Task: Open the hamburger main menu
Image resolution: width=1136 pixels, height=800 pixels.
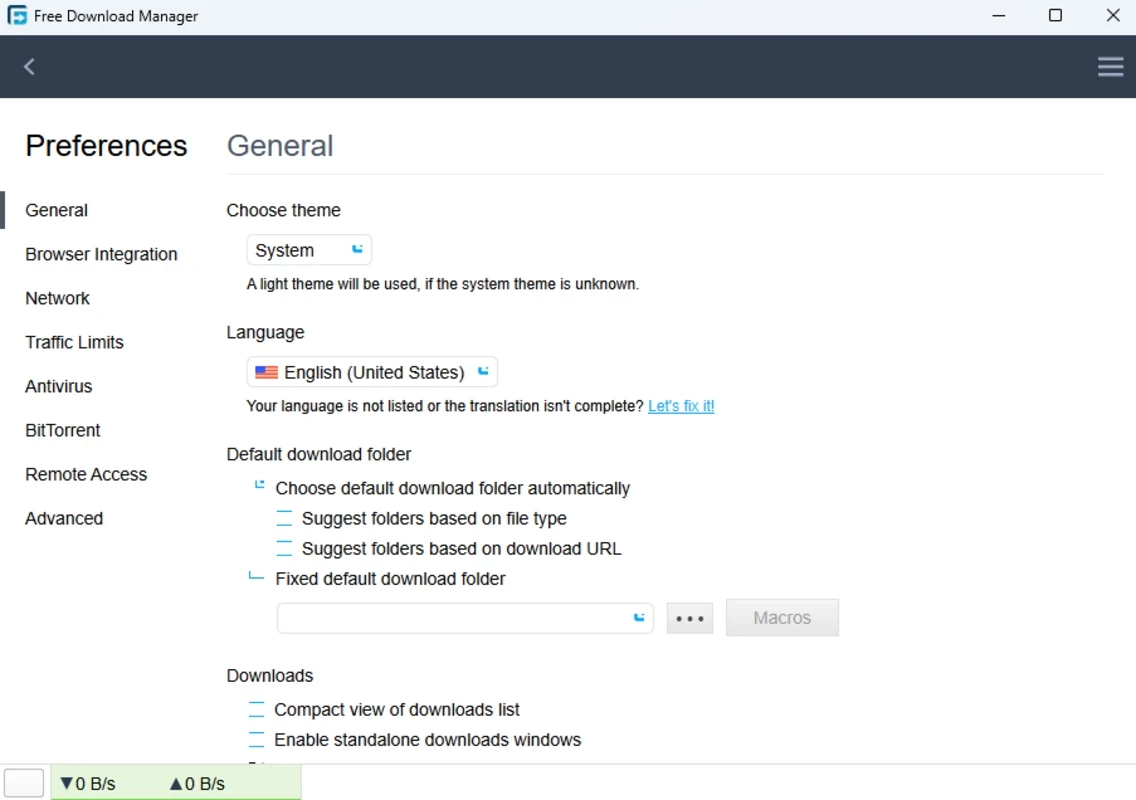Action: tap(1110, 66)
